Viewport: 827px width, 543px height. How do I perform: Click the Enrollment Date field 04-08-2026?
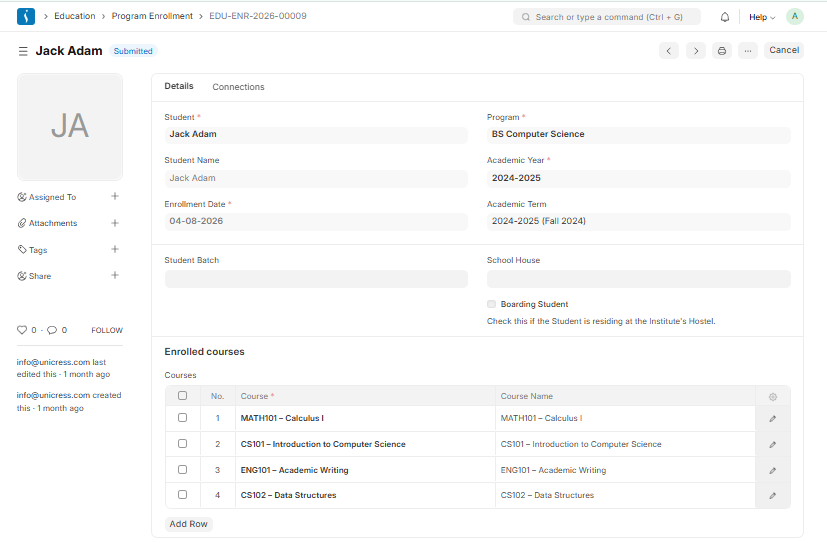point(316,221)
